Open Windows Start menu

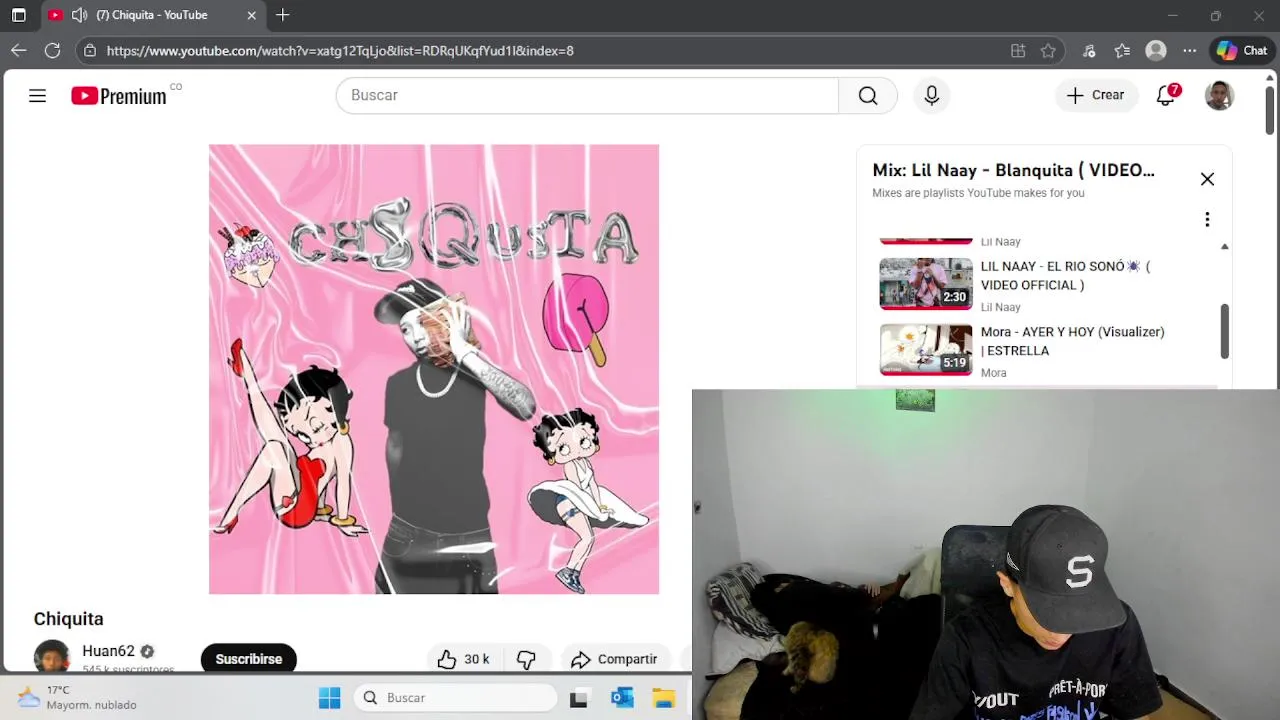click(x=329, y=698)
